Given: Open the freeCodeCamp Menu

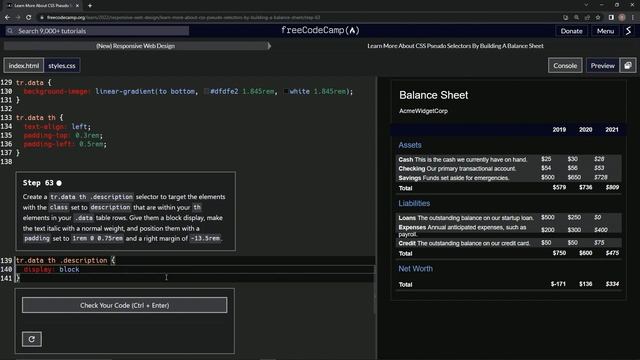Looking at the screenshot, I should coord(605,31).
